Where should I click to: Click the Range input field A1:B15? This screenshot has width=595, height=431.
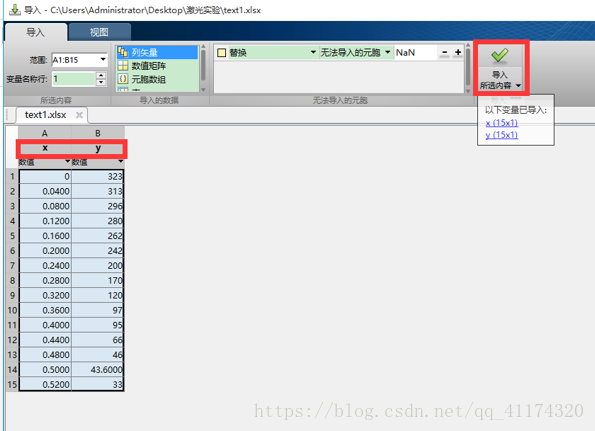[75, 60]
